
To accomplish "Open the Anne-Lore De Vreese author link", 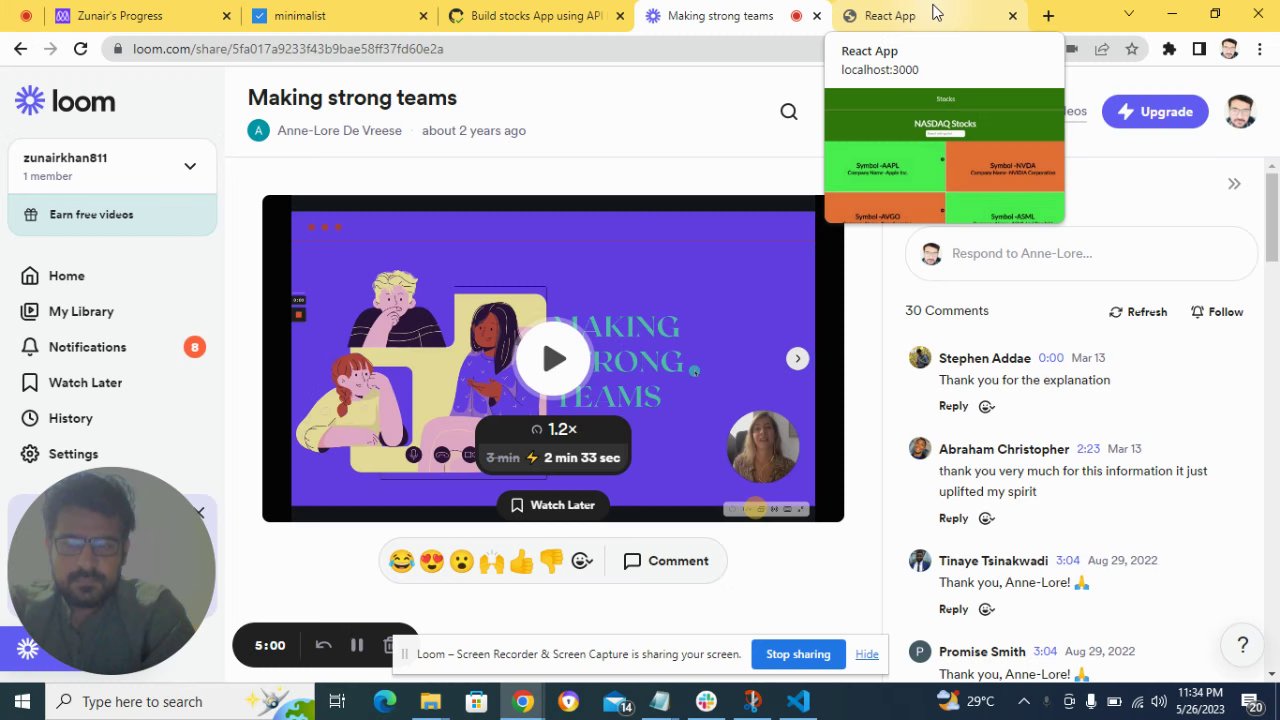I will click(339, 131).
